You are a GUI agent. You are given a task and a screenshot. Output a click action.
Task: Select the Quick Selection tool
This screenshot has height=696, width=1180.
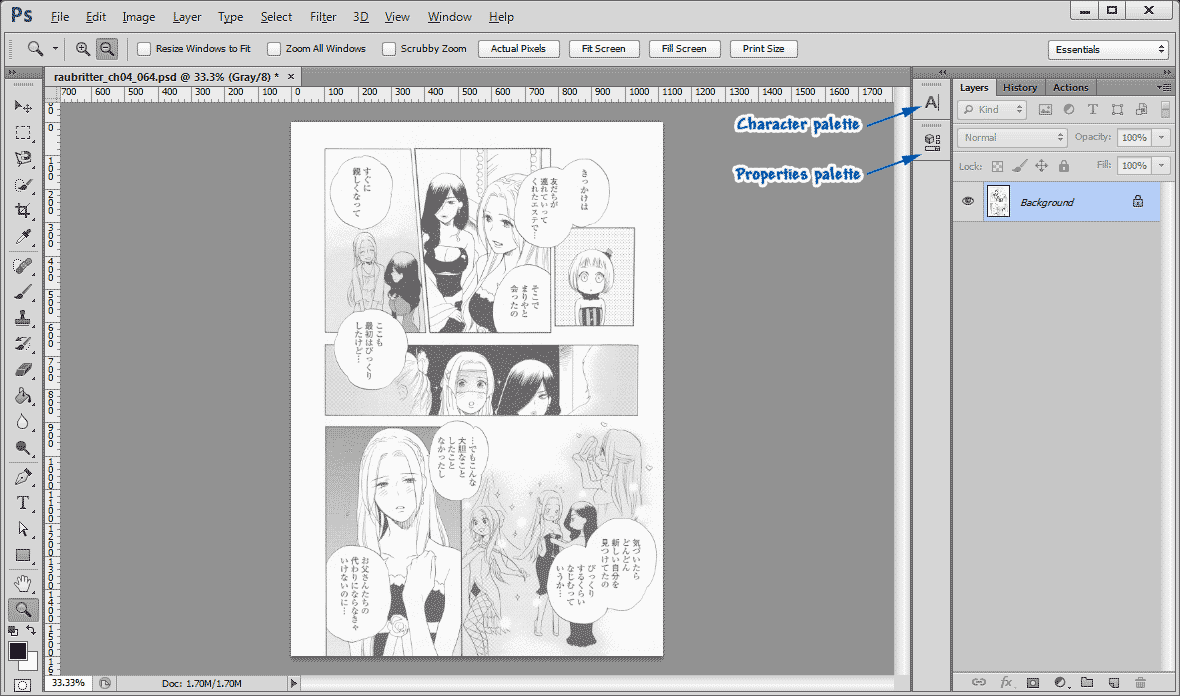[x=23, y=185]
